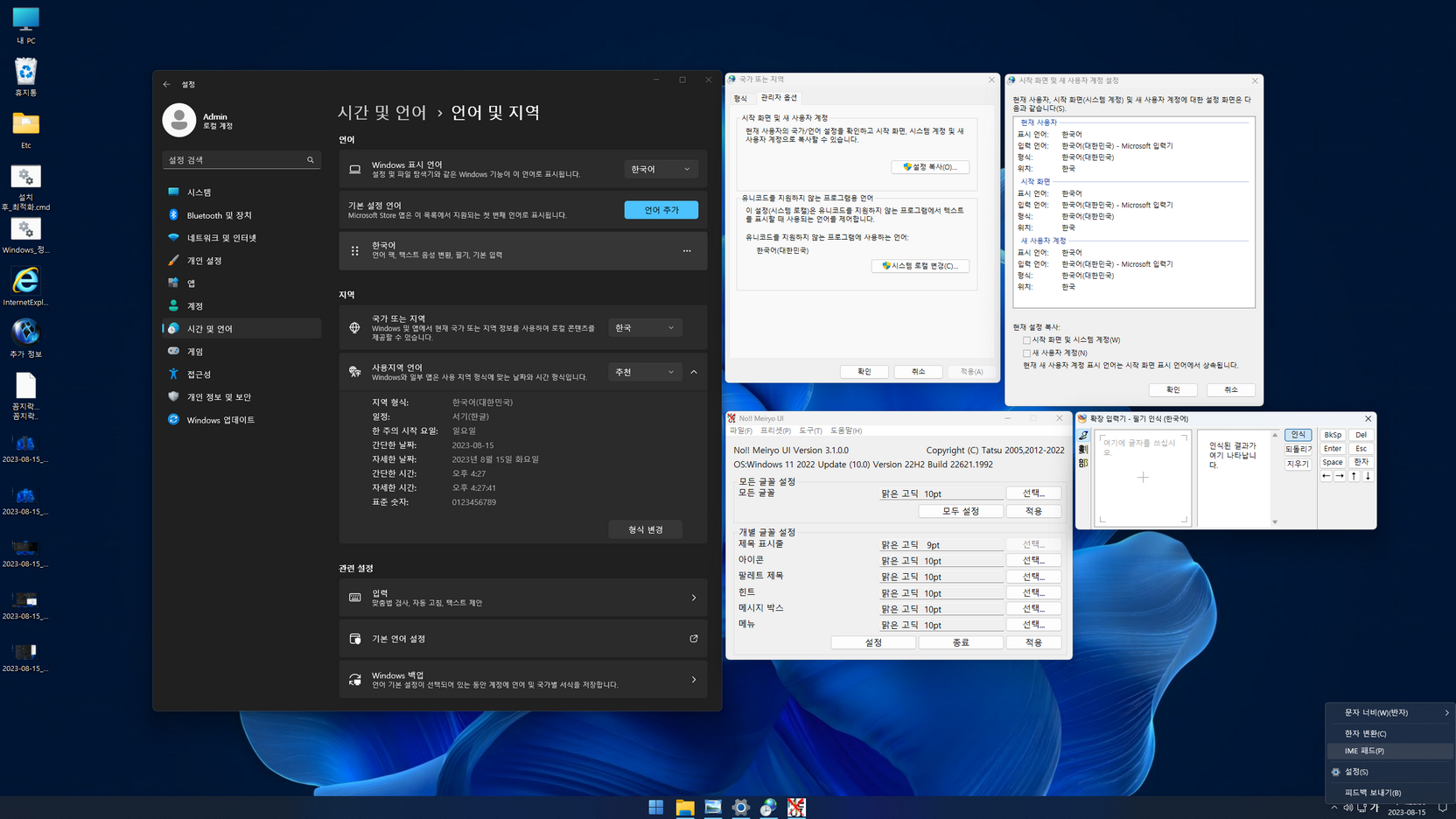1456x819 pixels.
Task: Open 시스템 in Settings sidebar
Action: click(241, 192)
